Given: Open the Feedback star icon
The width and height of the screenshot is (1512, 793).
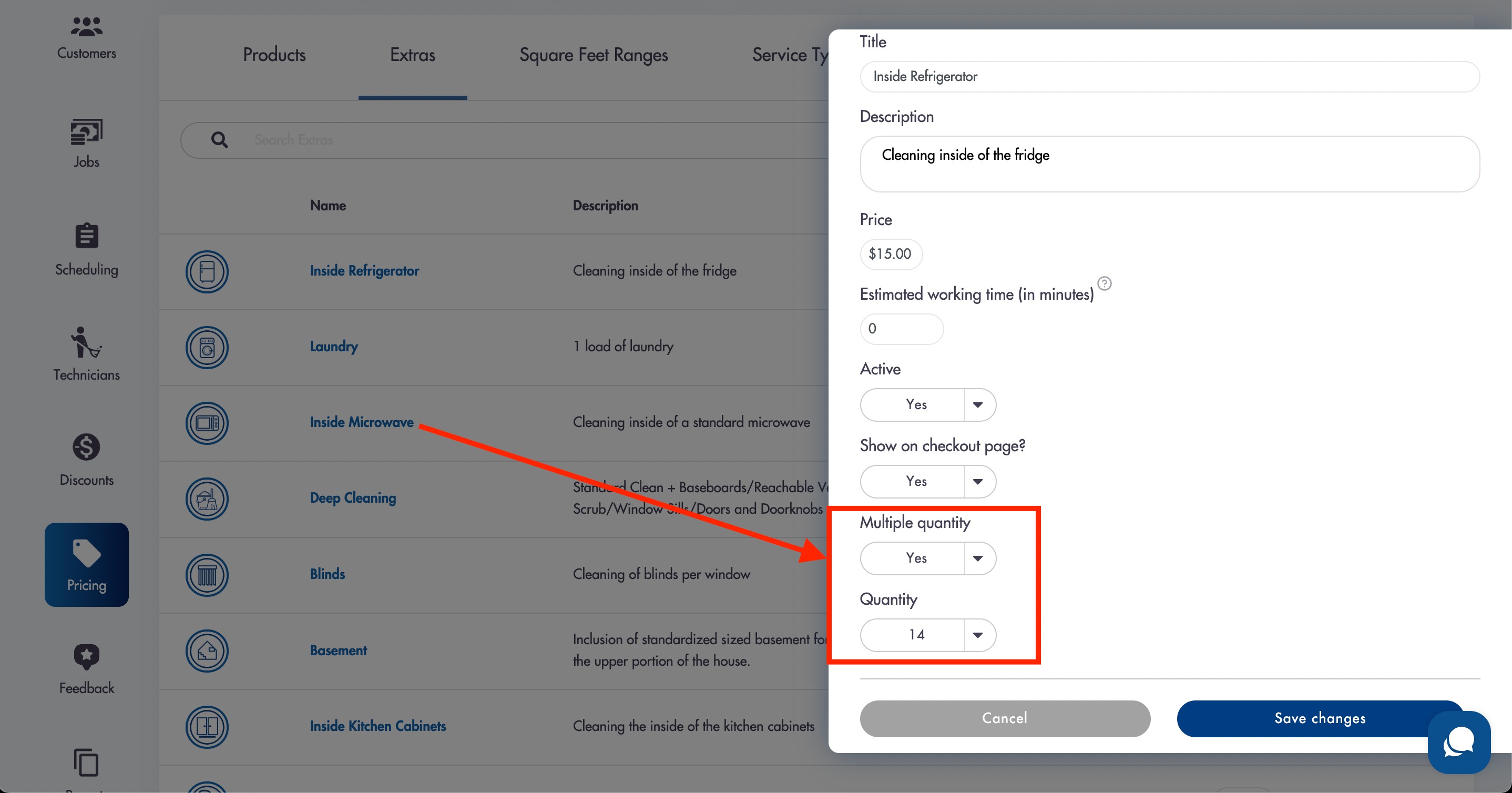Looking at the screenshot, I should click(x=86, y=656).
